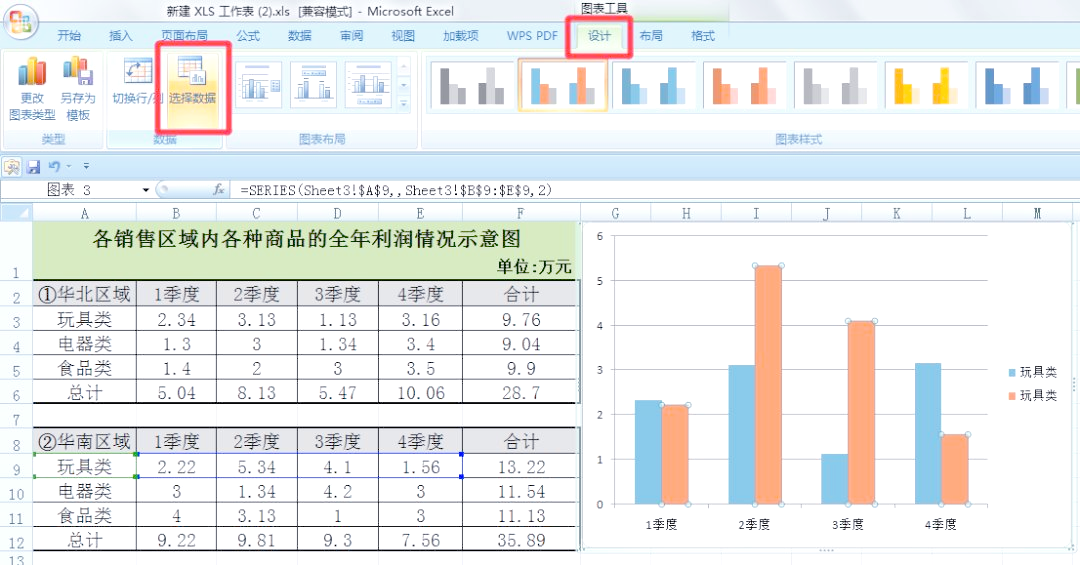
Task: Switch to the 设计 chart tools tab
Action: 599,35
